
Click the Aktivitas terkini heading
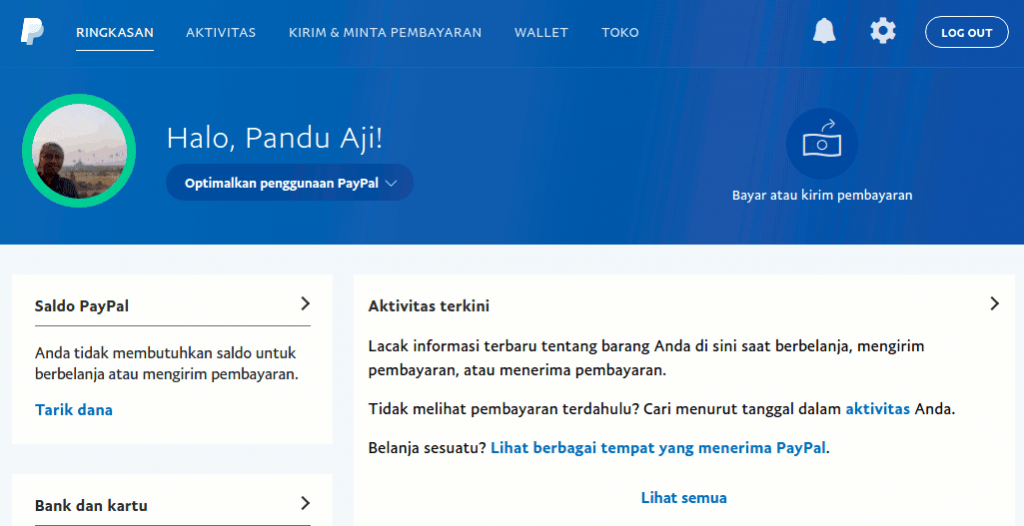(429, 306)
